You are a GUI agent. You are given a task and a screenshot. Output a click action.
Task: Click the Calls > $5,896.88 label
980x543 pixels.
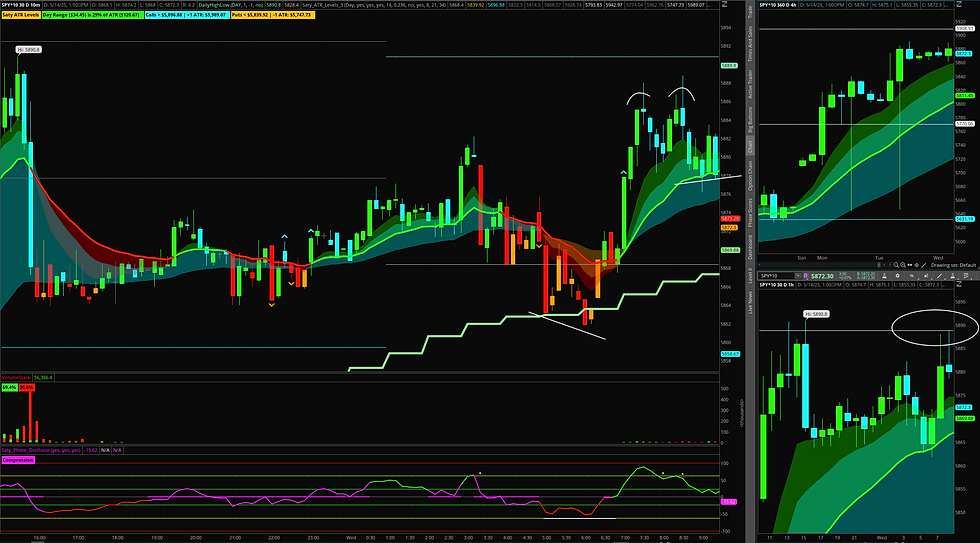tap(186, 14)
